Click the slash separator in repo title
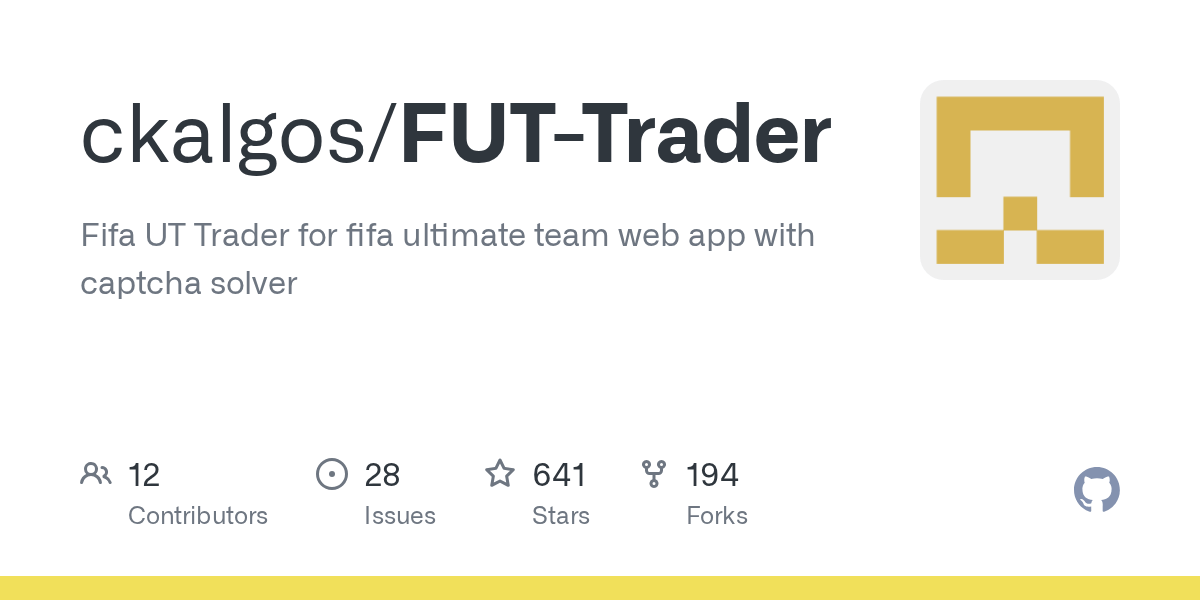The height and width of the screenshot is (600, 1200). tap(386, 138)
